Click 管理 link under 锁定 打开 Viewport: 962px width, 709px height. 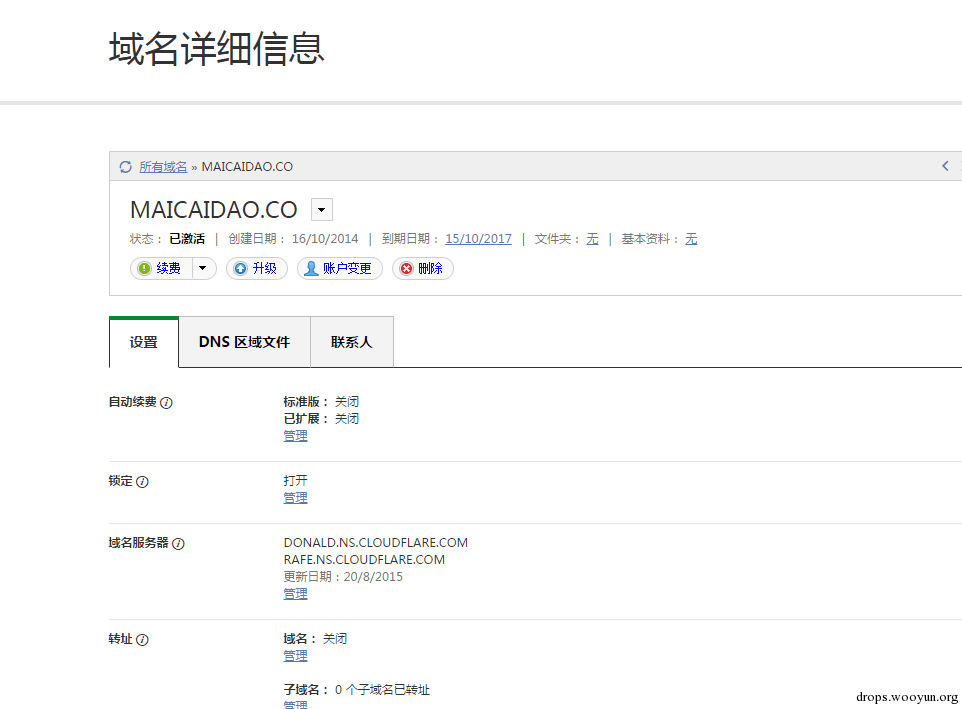(295, 498)
